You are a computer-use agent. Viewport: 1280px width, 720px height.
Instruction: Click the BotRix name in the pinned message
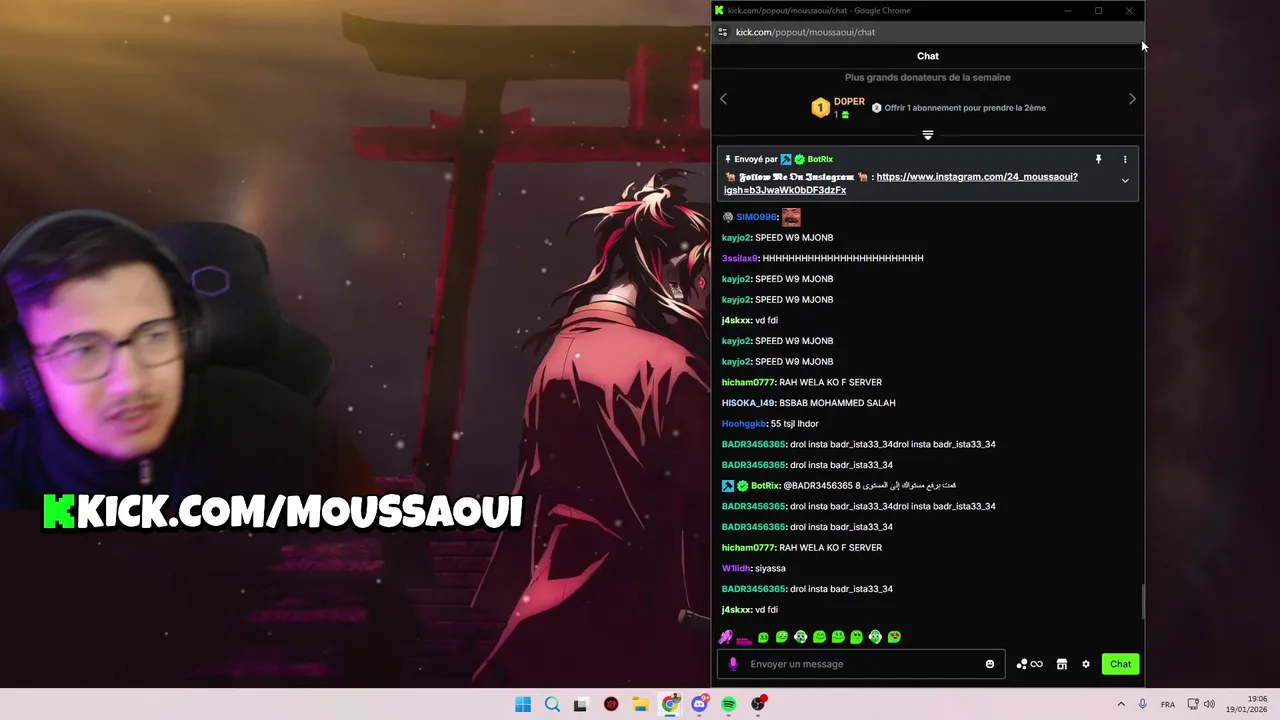pos(820,159)
